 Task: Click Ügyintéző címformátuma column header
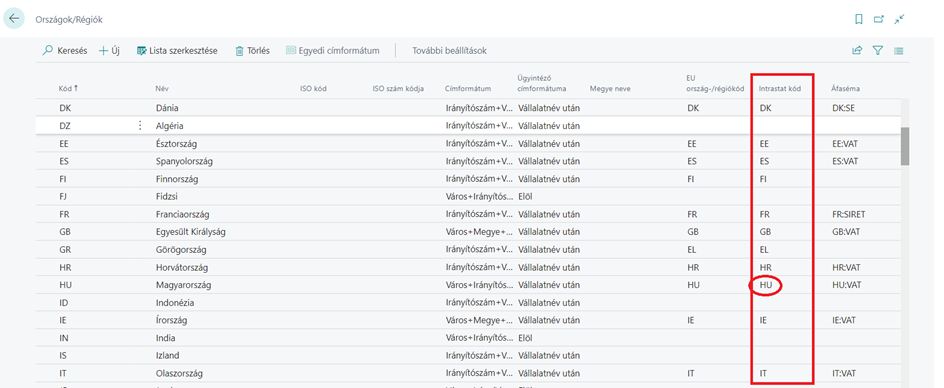click(x=542, y=83)
